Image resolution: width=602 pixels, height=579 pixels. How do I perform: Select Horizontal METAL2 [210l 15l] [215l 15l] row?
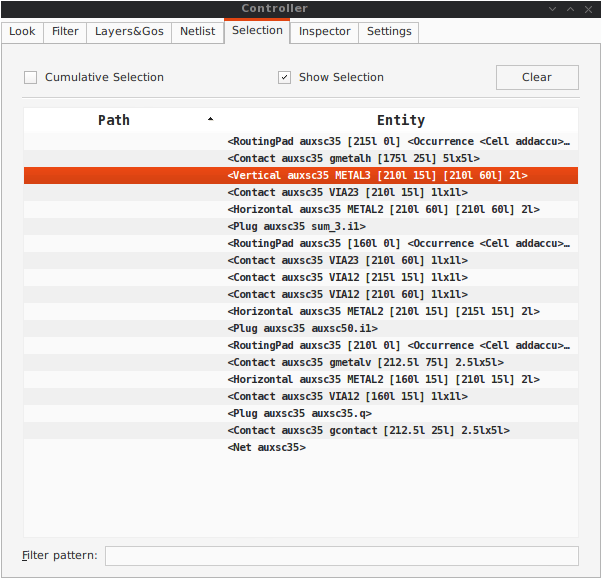301,311
